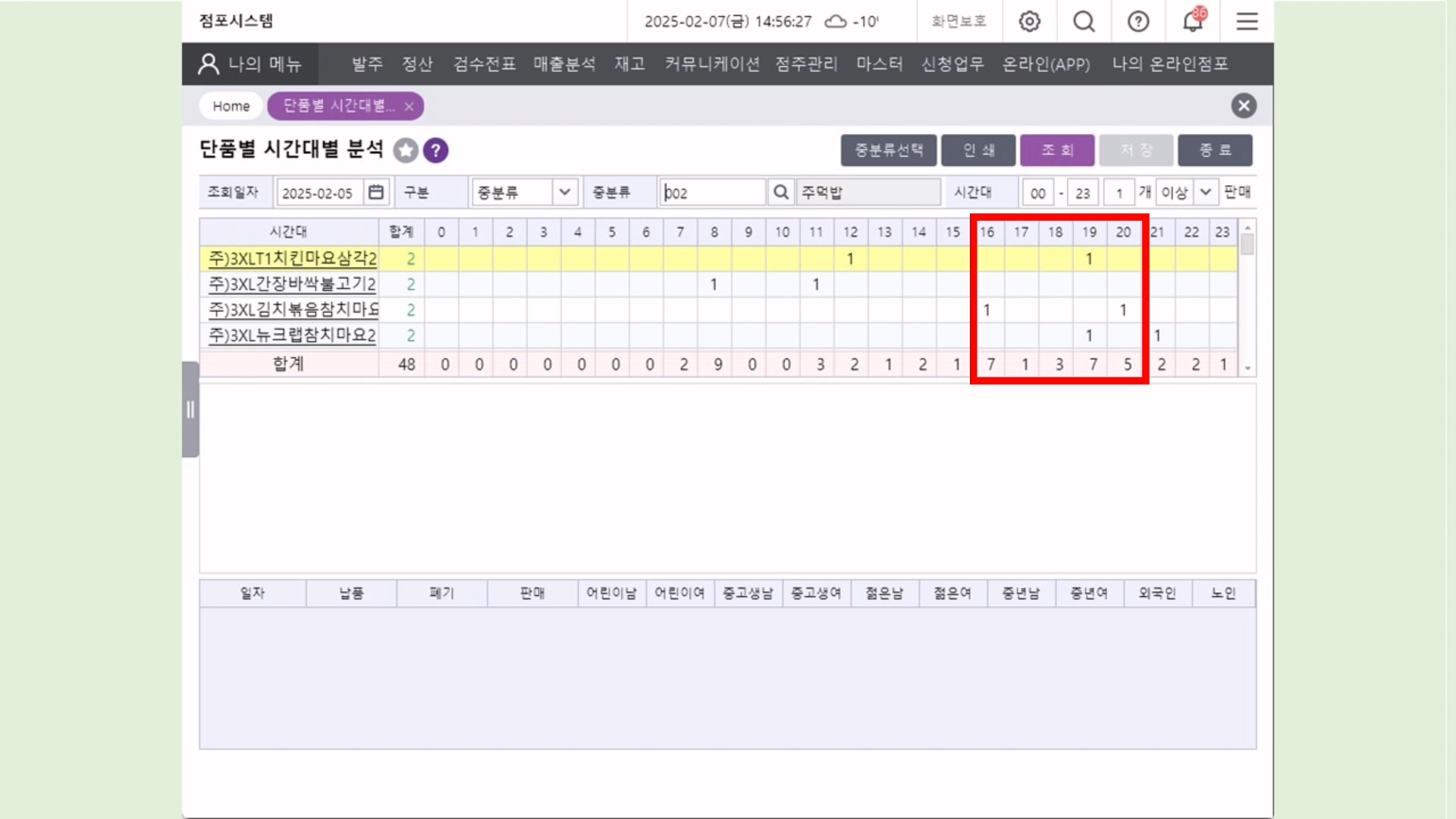Open the 주)3XLT1치킨마요삼각2 product link
The height and width of the screenshot is (819, 1456).
click(x=292, y=259)
